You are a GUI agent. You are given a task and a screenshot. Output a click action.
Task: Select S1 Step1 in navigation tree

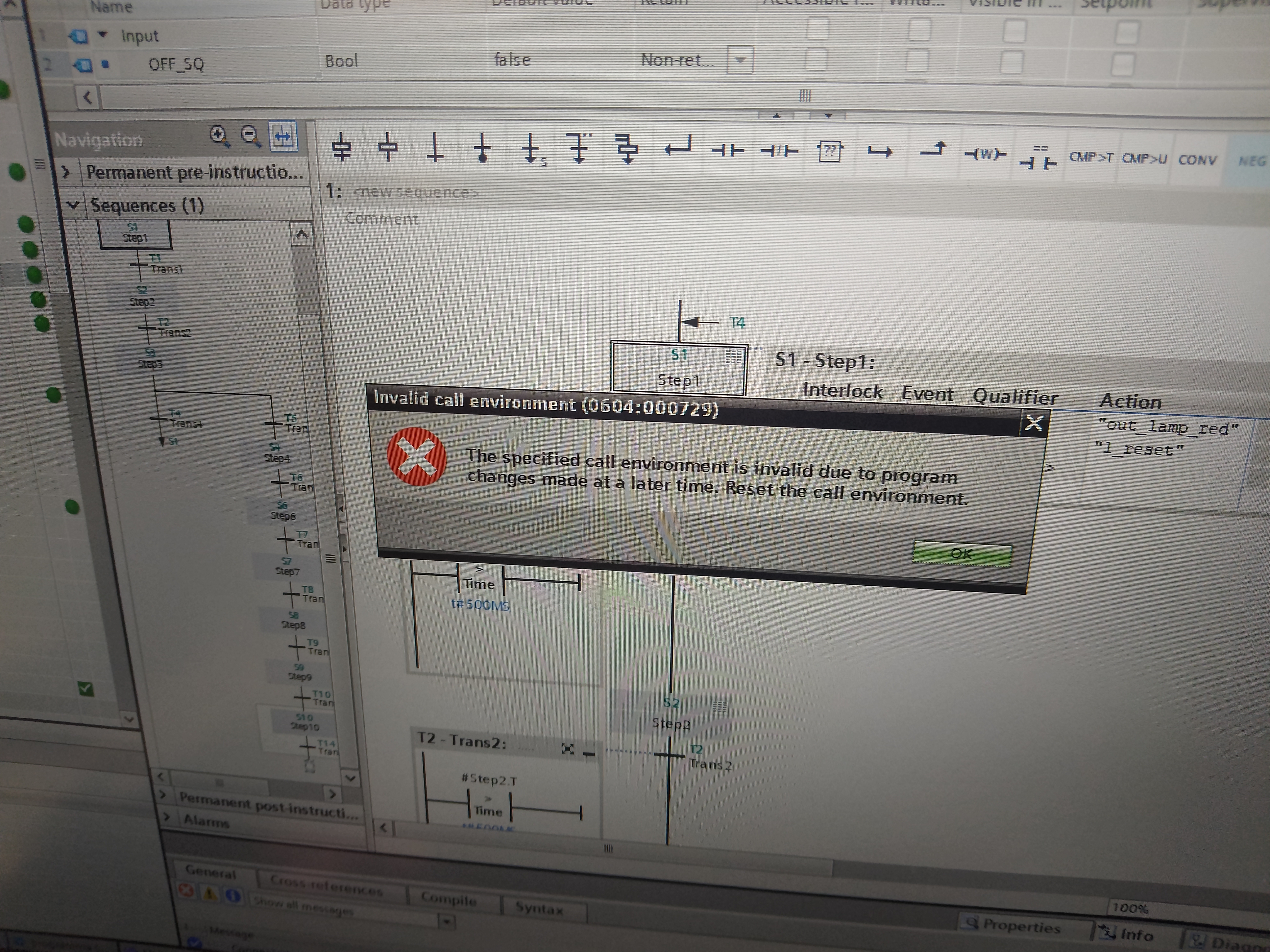(135, 234)
